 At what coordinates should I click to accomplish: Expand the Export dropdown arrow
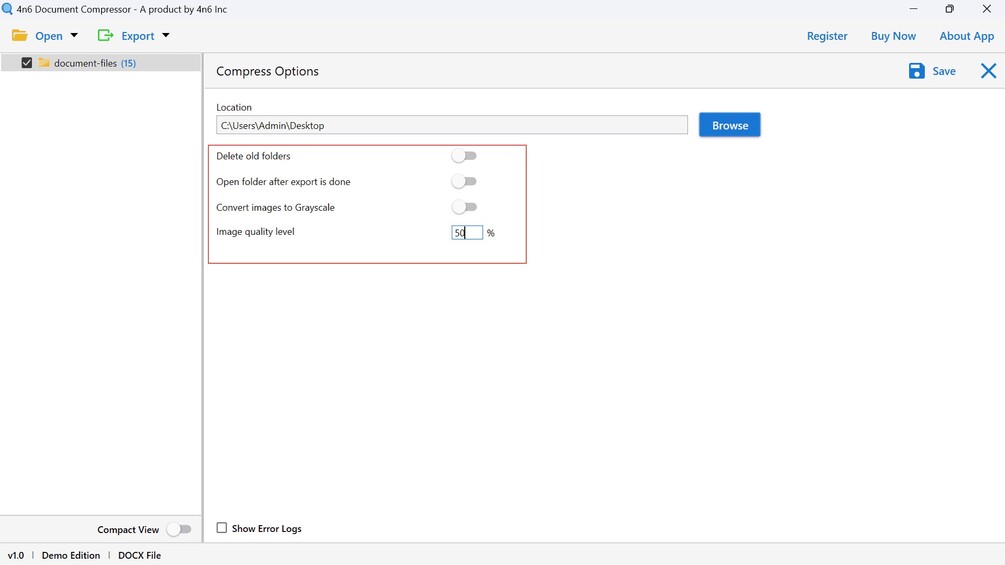coord(166,36)
